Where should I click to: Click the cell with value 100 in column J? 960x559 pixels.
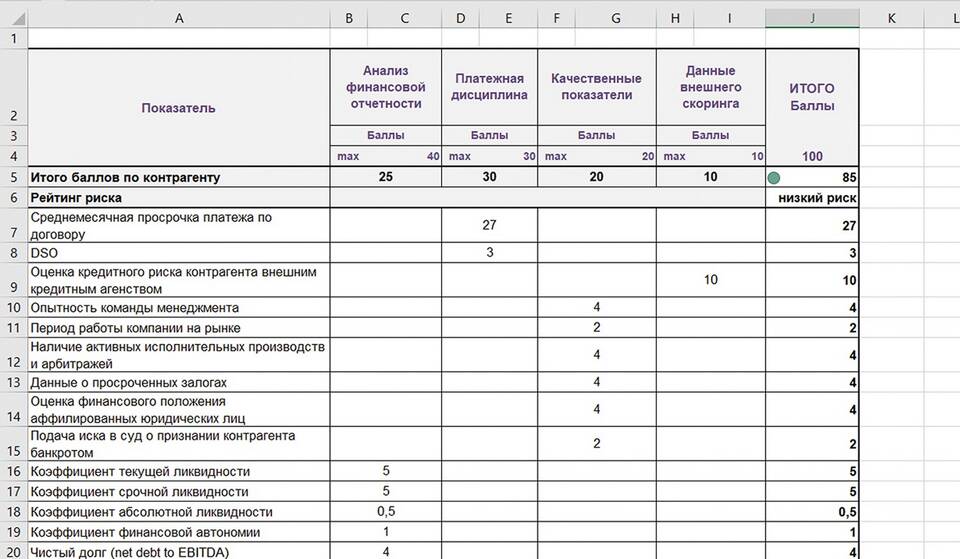click(811, 156)
